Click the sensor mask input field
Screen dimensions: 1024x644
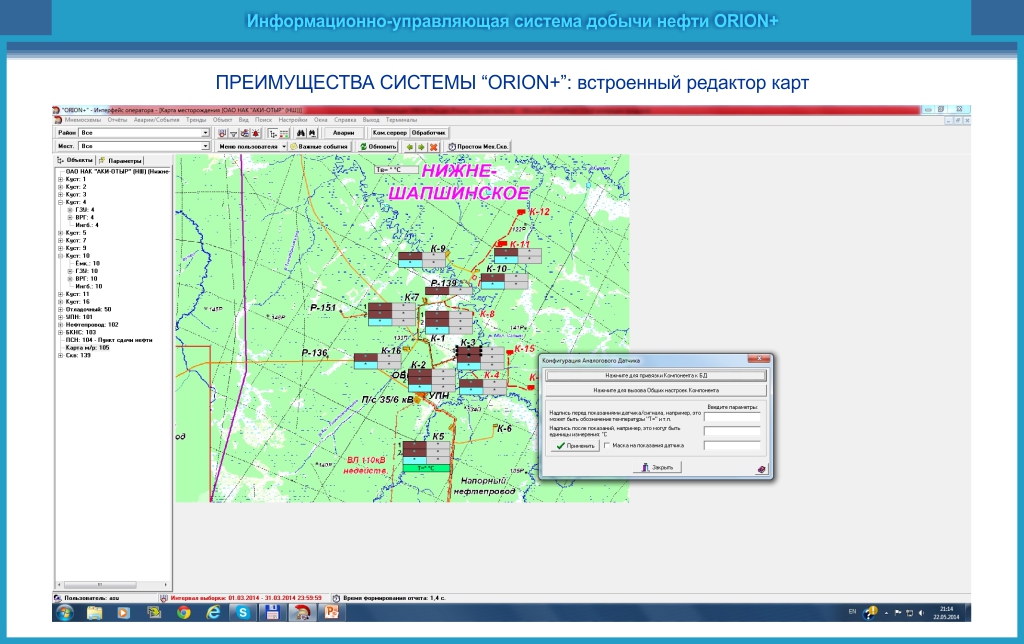[732, 446]
